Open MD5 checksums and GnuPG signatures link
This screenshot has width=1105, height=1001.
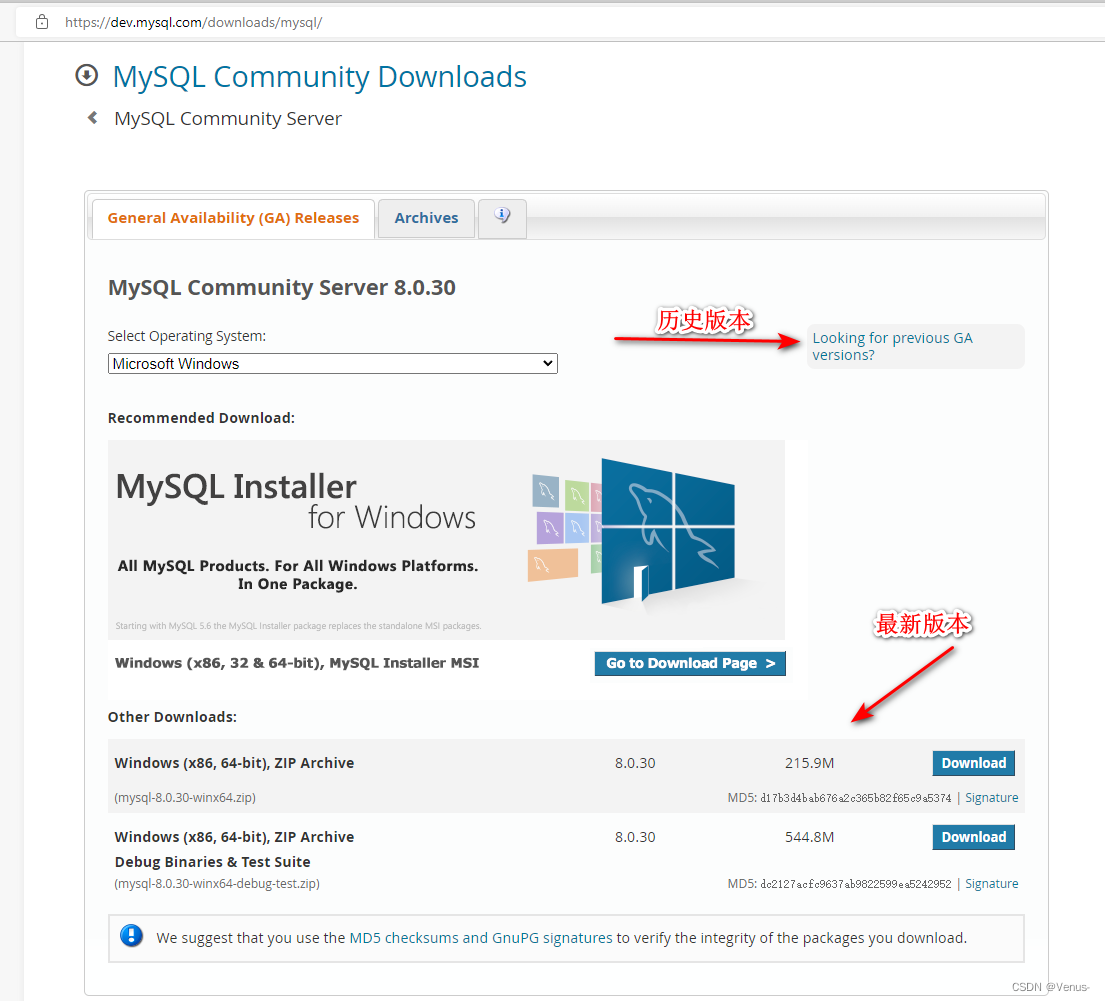[481, 938]
